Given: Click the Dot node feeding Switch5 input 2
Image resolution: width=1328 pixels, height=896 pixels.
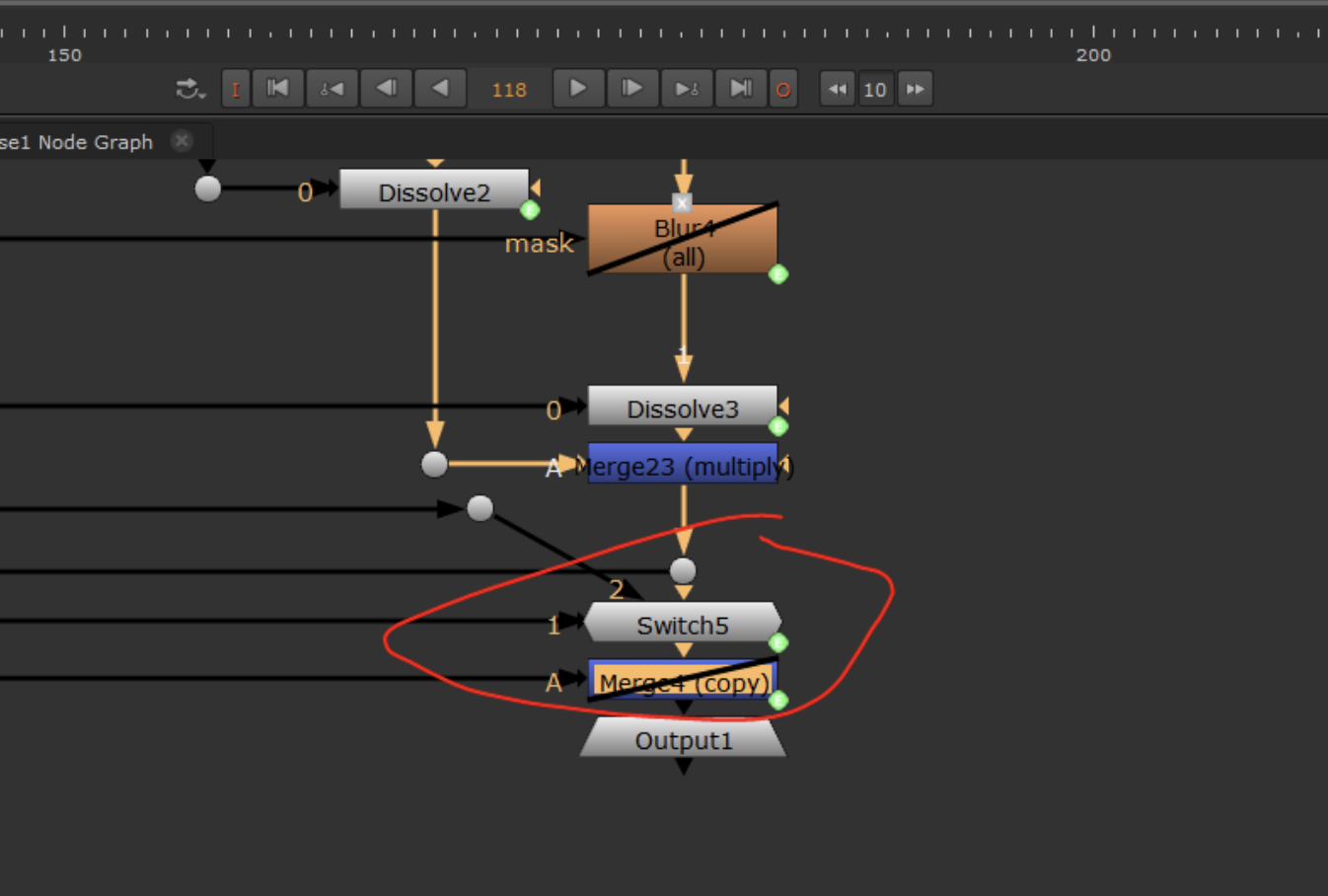Looking at the screenshot, I should click(x=480, y=508).
